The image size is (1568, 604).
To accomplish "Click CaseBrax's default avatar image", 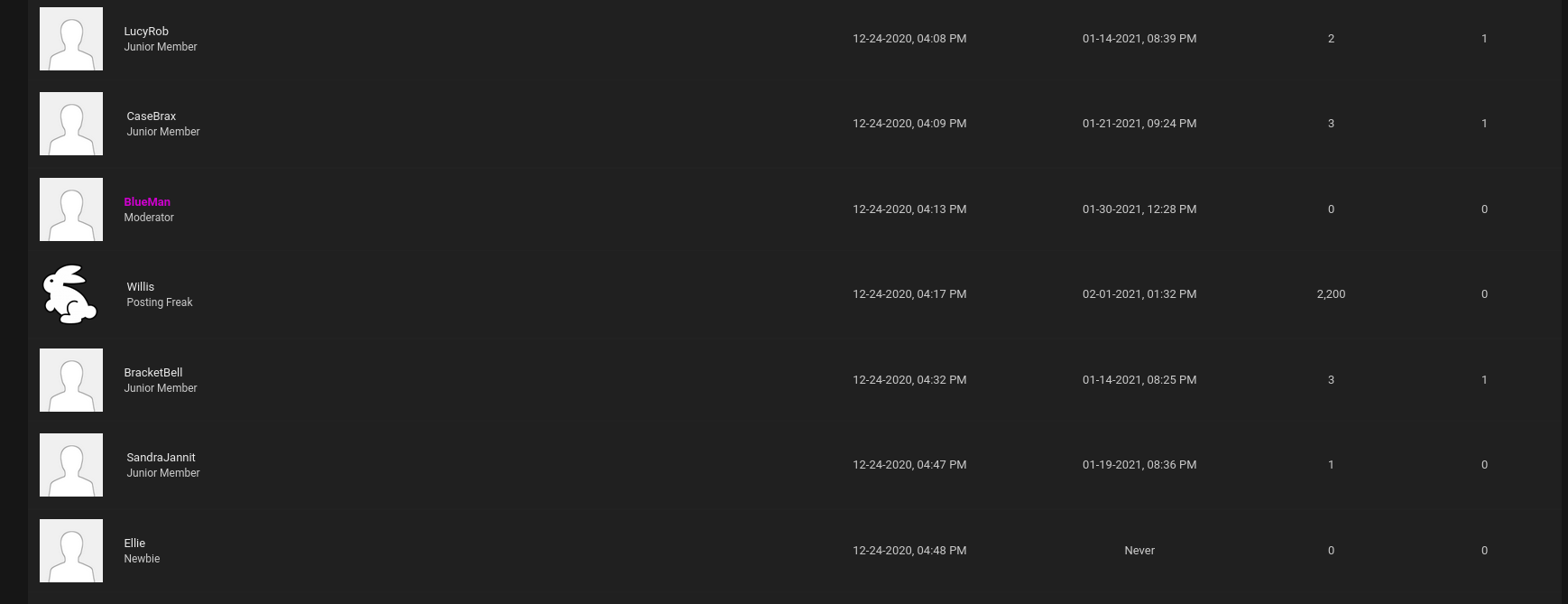I will tap(71, 124).
